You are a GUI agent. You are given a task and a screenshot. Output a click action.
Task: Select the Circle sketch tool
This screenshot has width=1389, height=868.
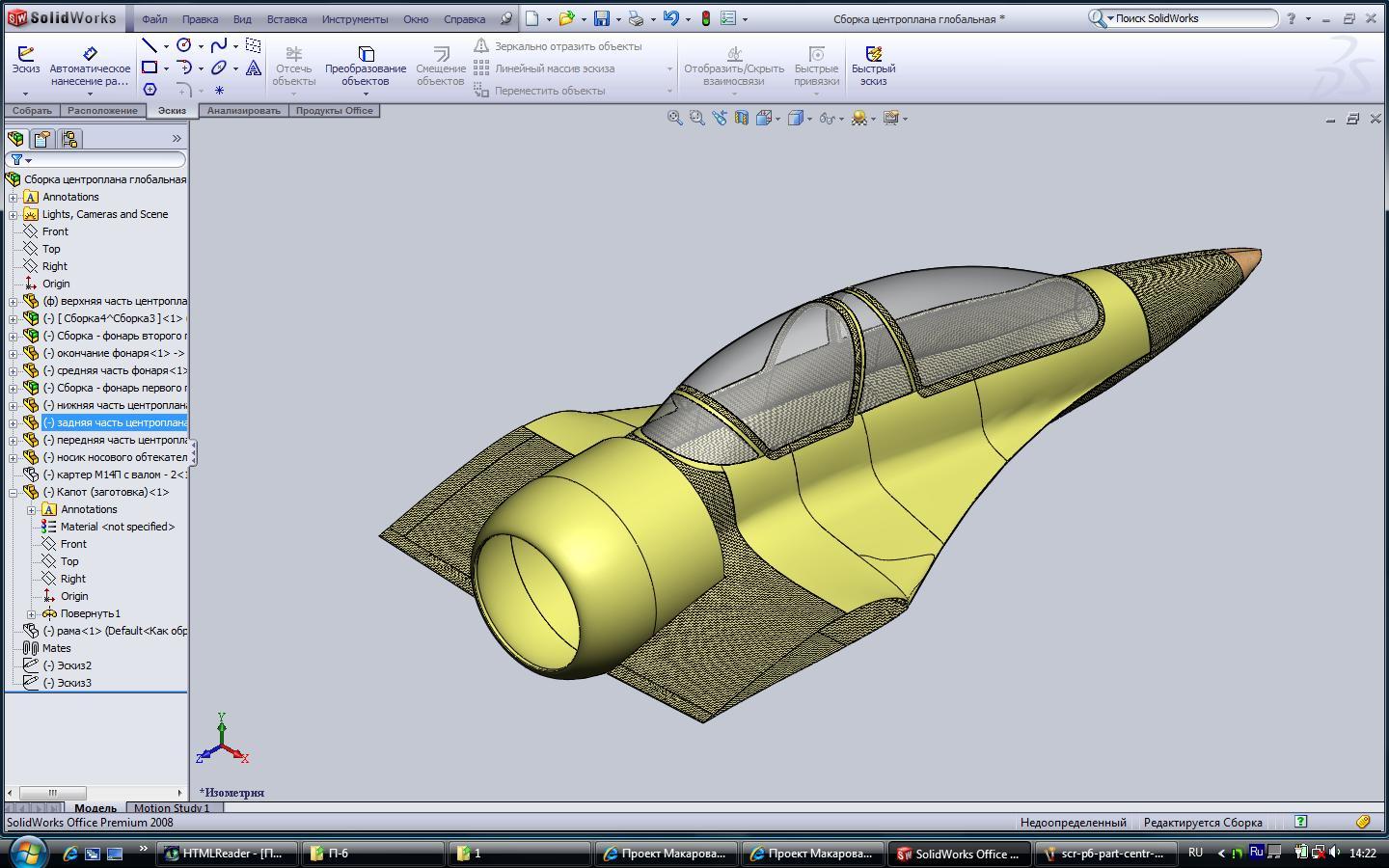[x=184, y=45]
